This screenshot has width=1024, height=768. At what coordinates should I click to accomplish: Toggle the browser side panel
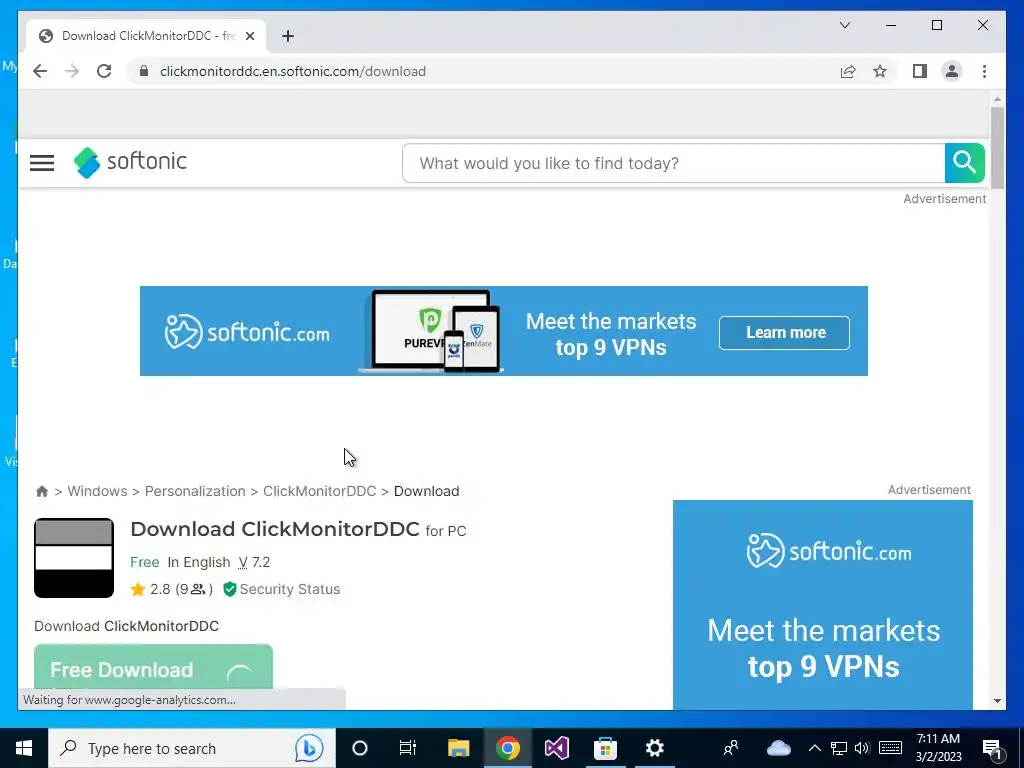click(x=920, y=71)
